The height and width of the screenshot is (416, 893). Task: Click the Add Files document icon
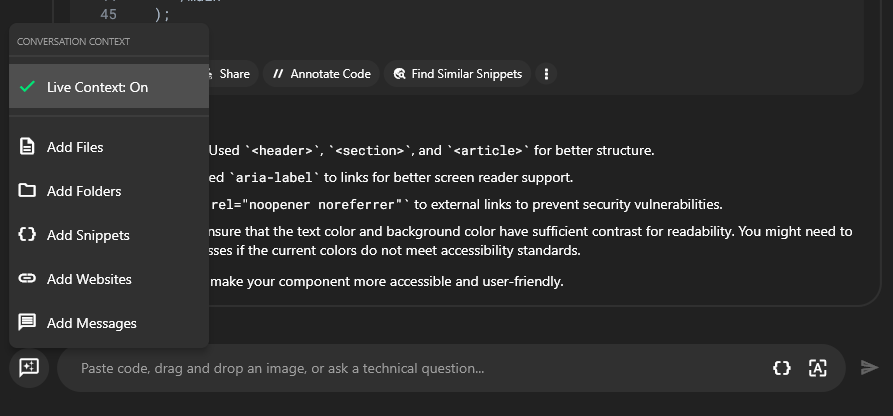coord(27,146)
